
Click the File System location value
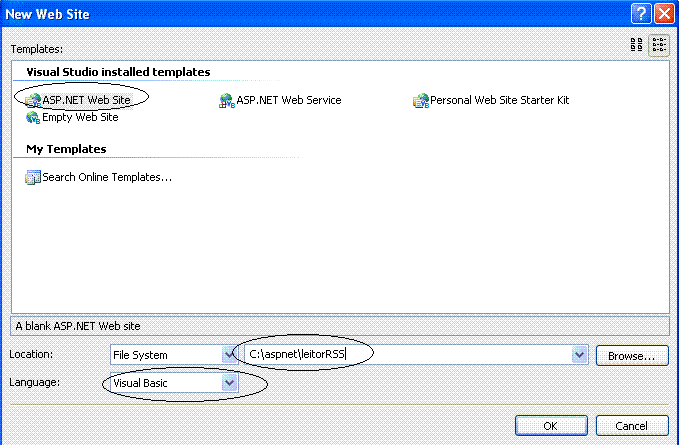coord(140,355)
